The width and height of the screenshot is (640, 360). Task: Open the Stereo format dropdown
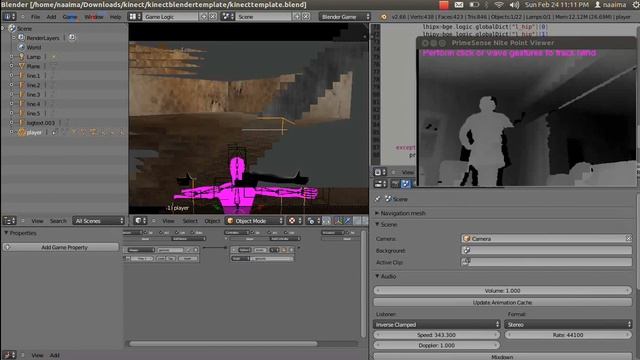[x=568, y=324]
